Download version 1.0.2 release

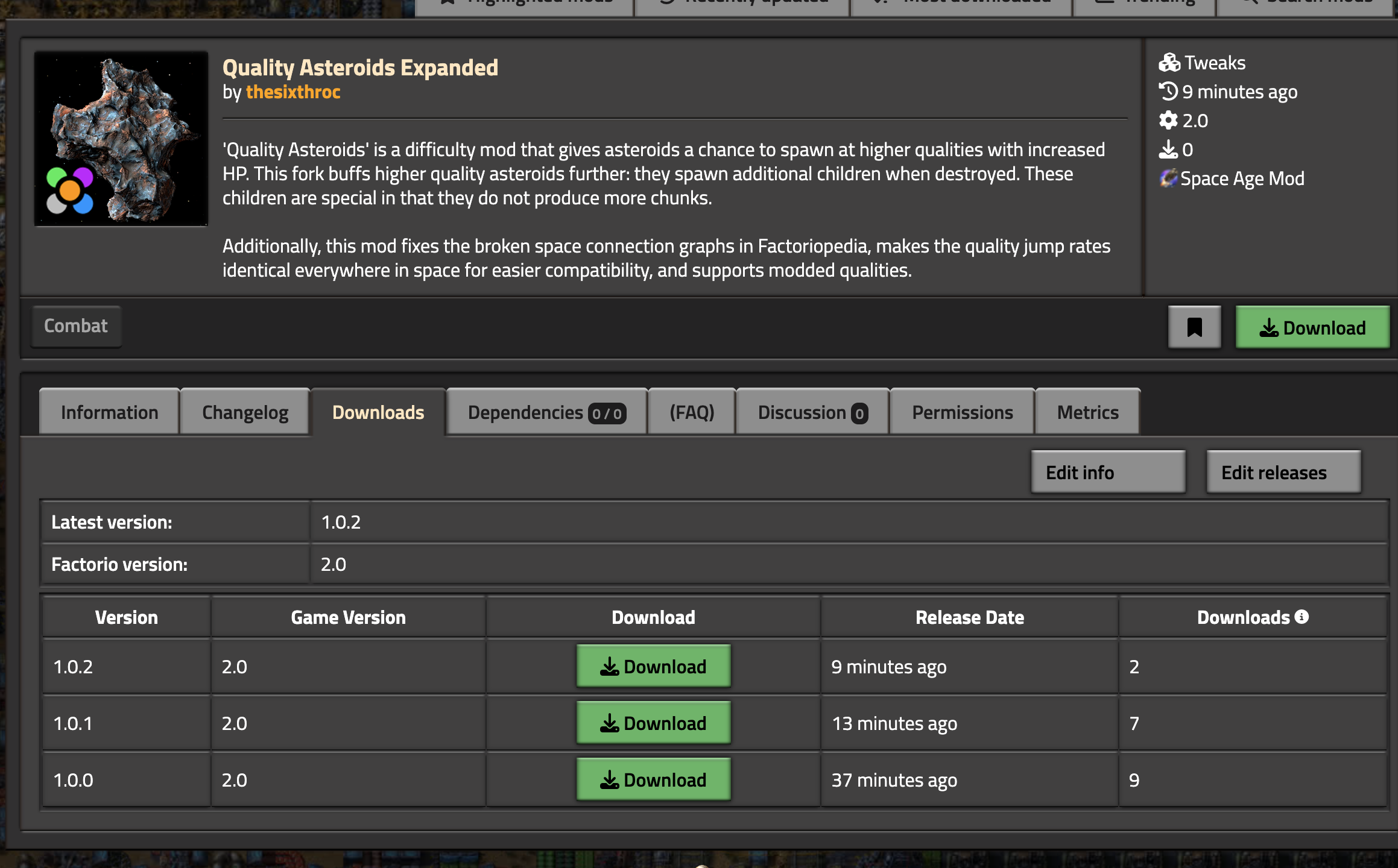coord(653,666)
